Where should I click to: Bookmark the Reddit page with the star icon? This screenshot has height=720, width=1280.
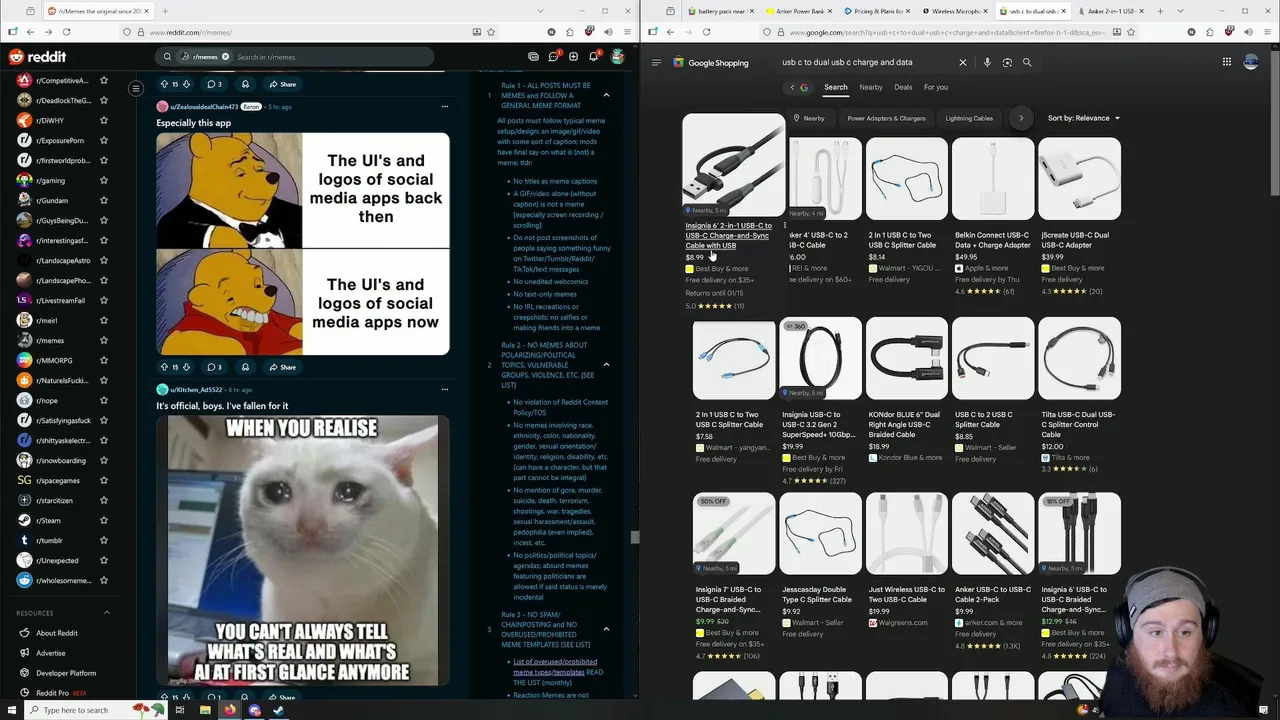click(x=491, y=32)
